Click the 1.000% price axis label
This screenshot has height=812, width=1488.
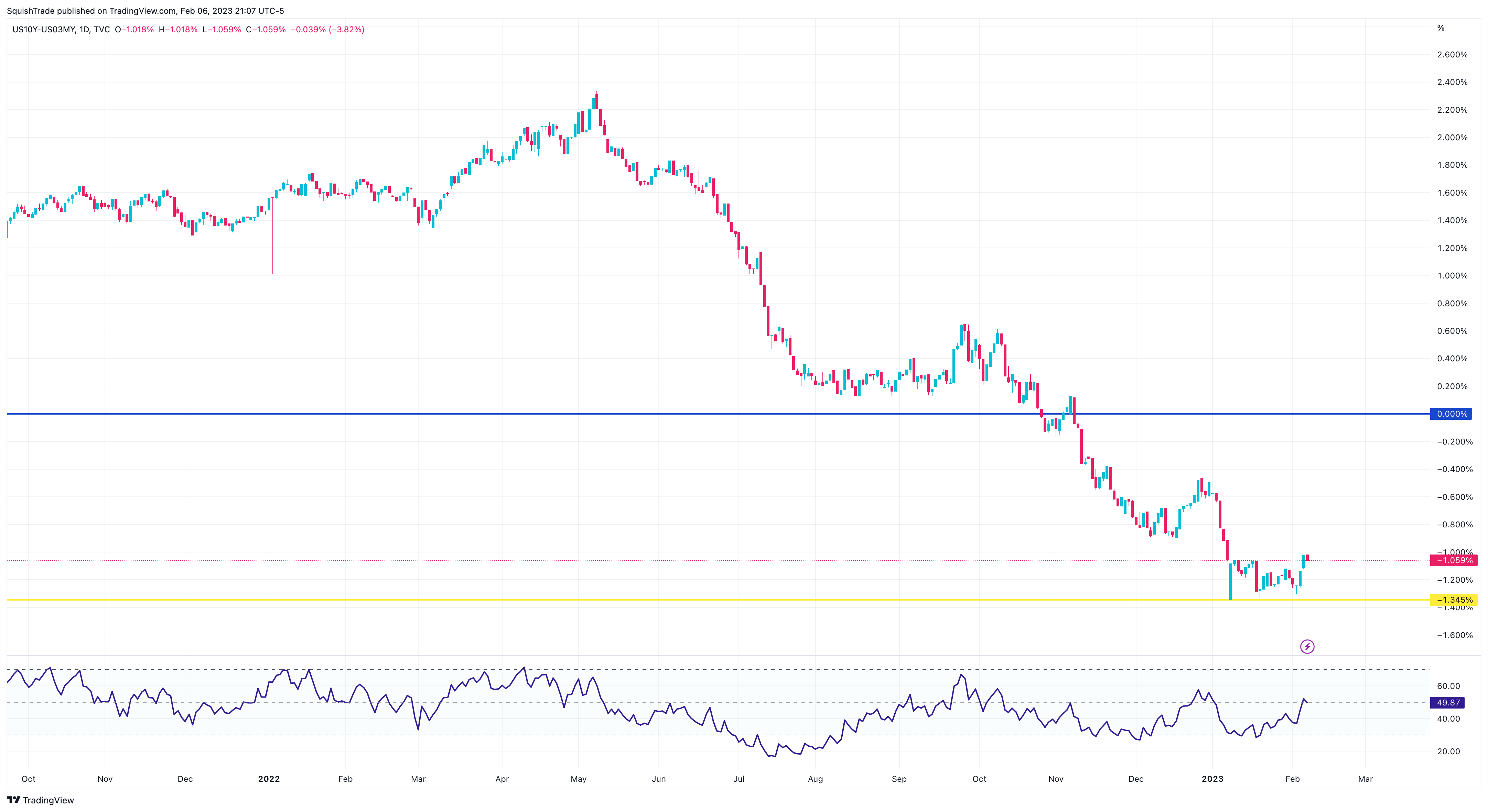point(1452,275)
